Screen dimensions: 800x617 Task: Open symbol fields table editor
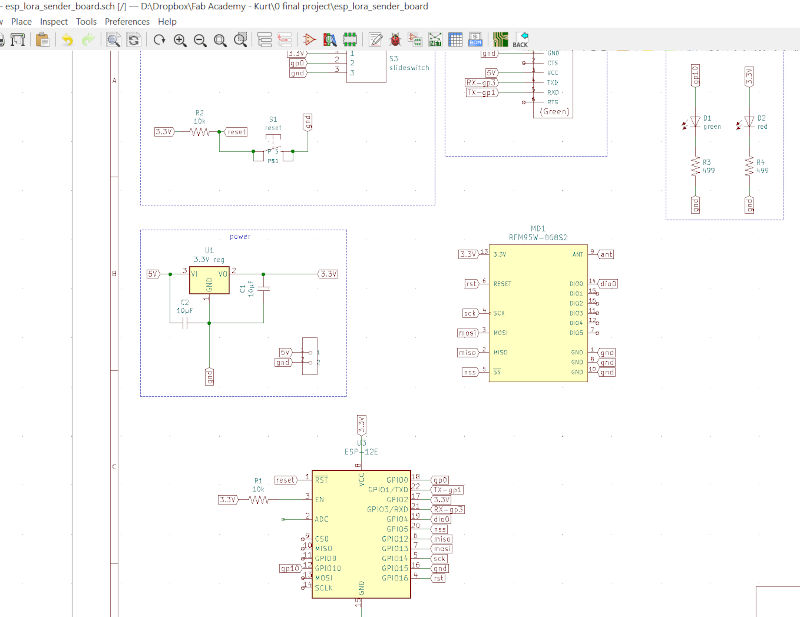(455, 40)
